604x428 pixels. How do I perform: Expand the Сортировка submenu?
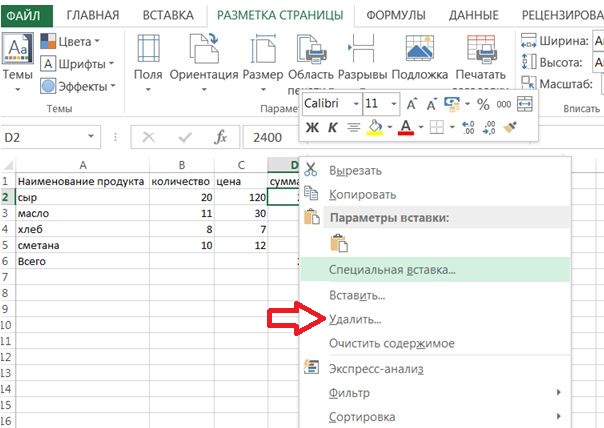[x=435, y=417]
